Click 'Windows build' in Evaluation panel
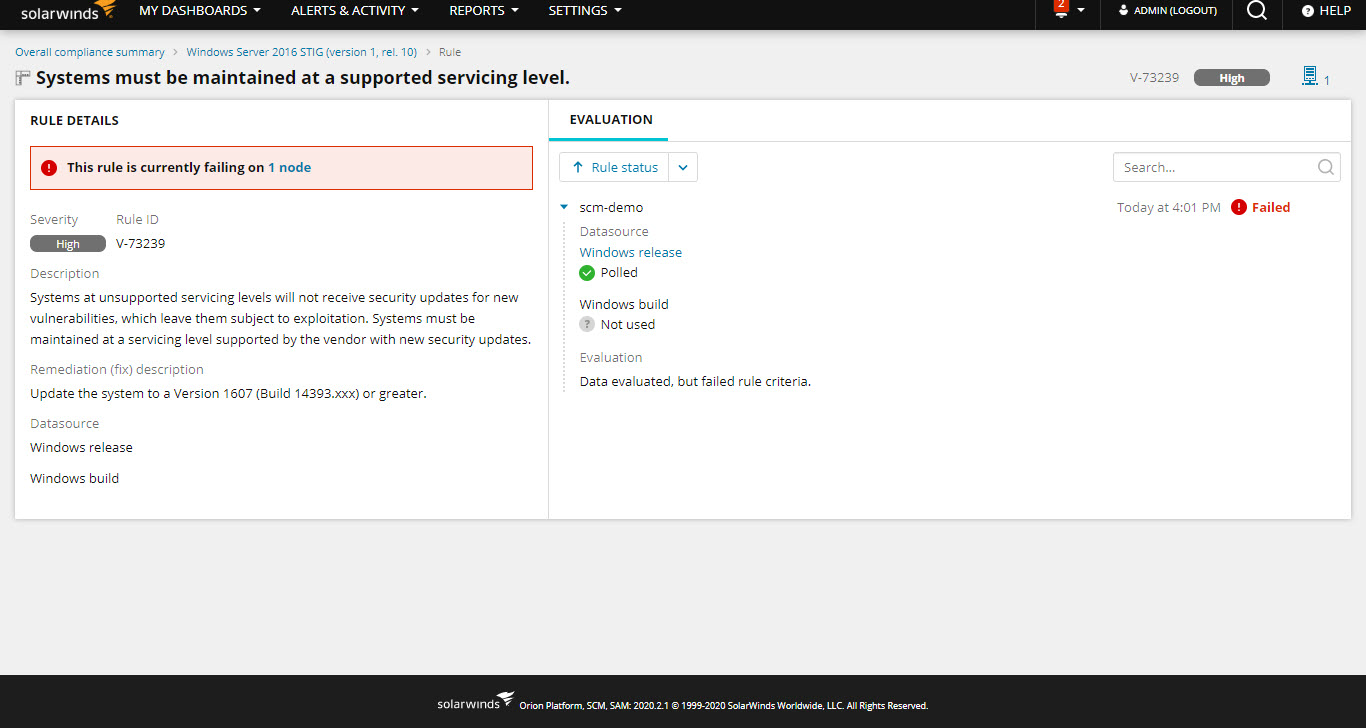 pyautogui.click(x=624, y=305)
